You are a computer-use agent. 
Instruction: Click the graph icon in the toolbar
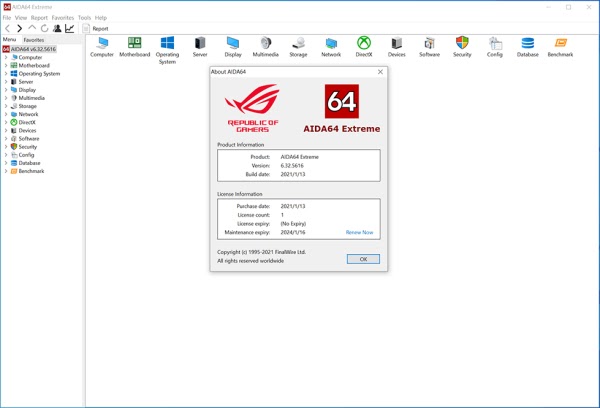70,29
